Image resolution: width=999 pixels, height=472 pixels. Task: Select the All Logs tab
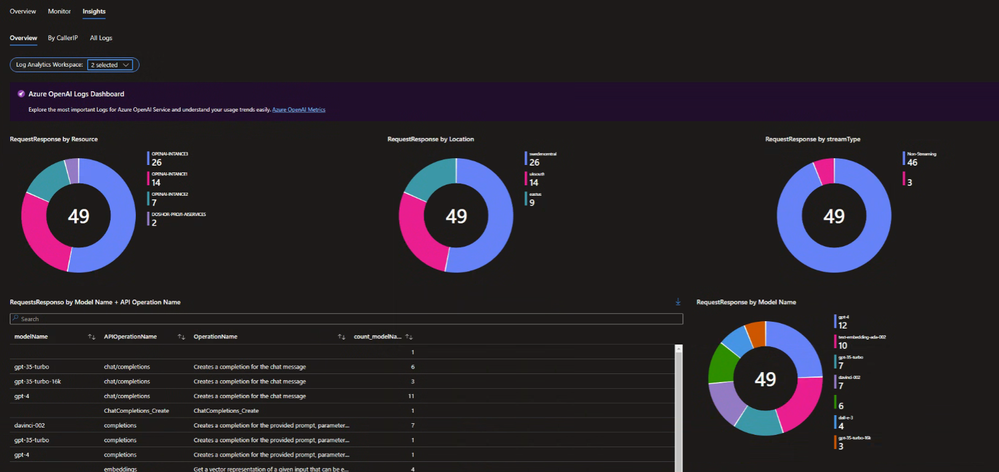(x=101, y=38)
